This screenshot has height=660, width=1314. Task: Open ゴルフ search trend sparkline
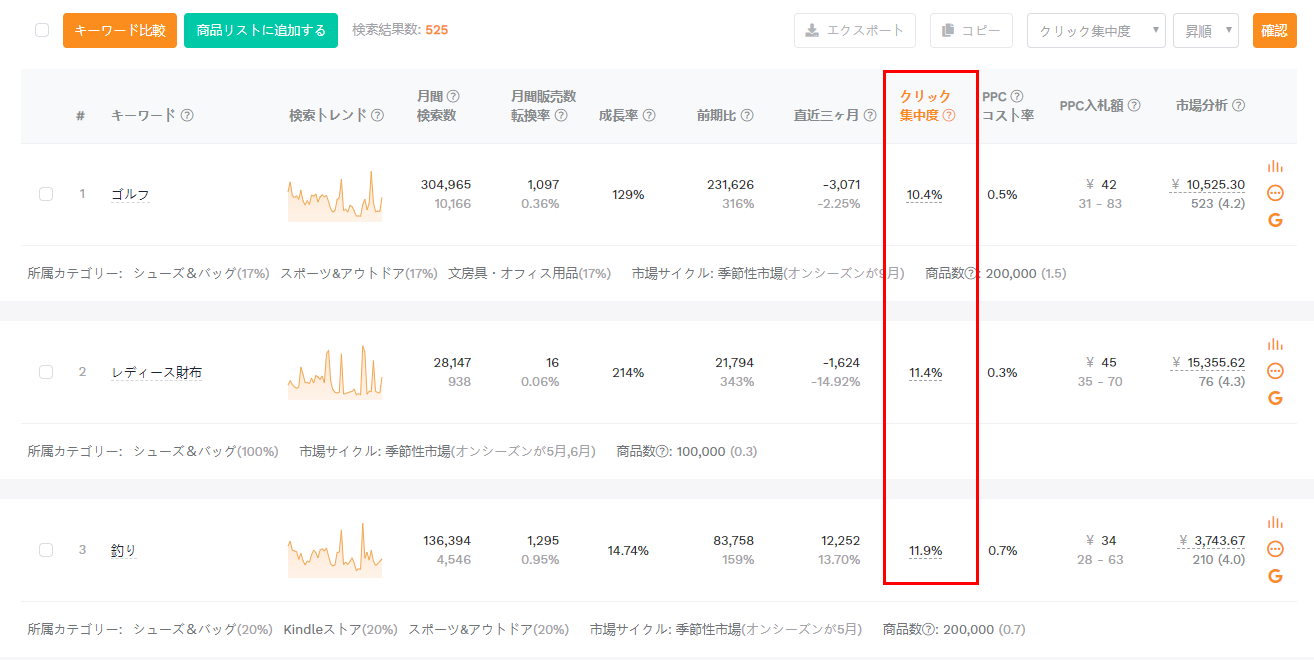click(x=335, y=195)
